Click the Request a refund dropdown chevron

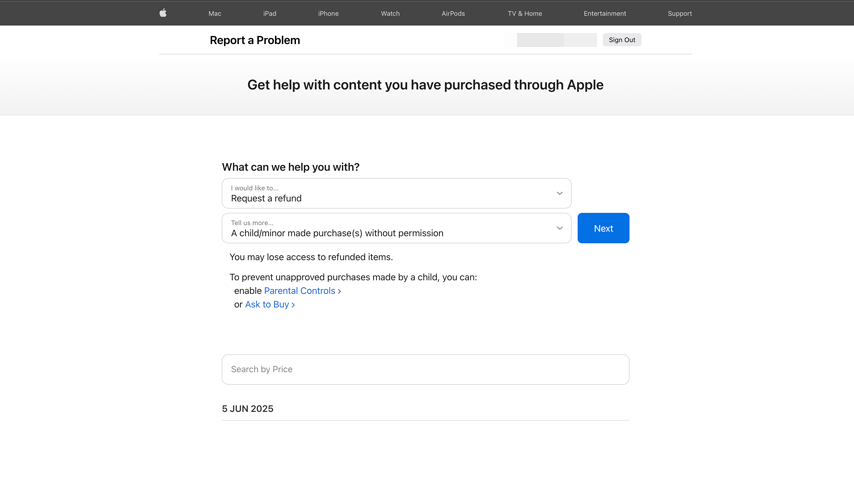[x=559, y=193]
